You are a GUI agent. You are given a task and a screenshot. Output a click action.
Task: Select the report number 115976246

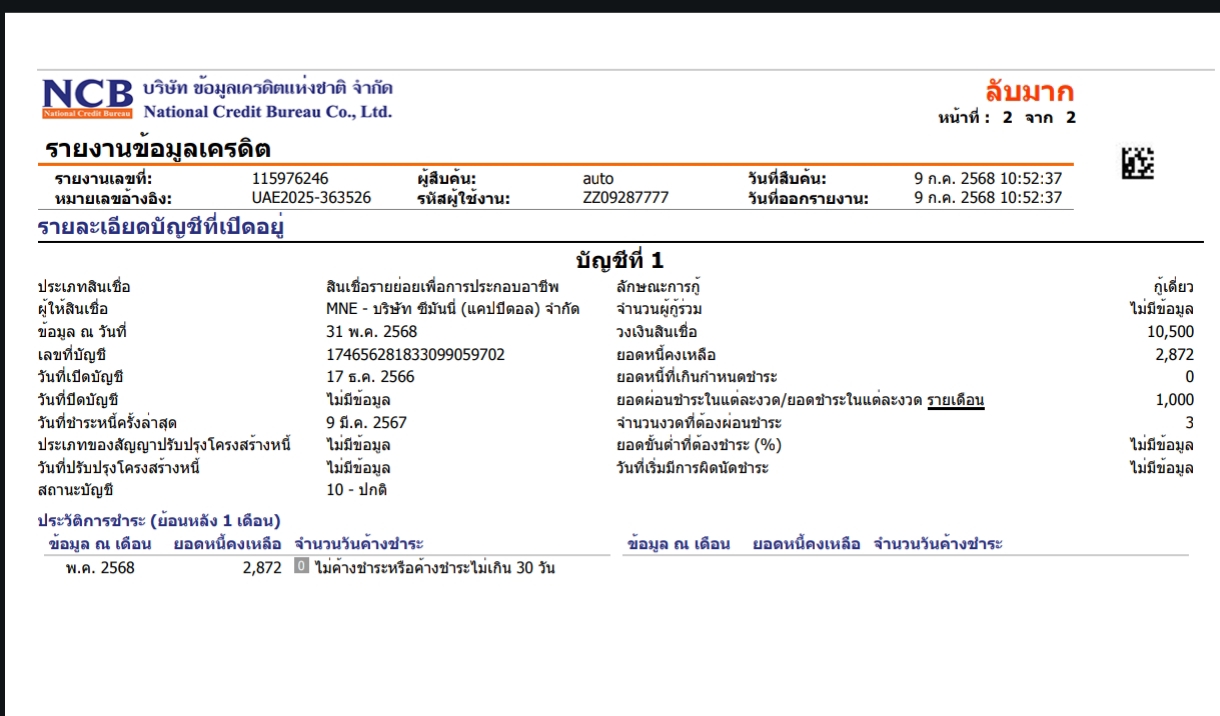pos(290,179)
